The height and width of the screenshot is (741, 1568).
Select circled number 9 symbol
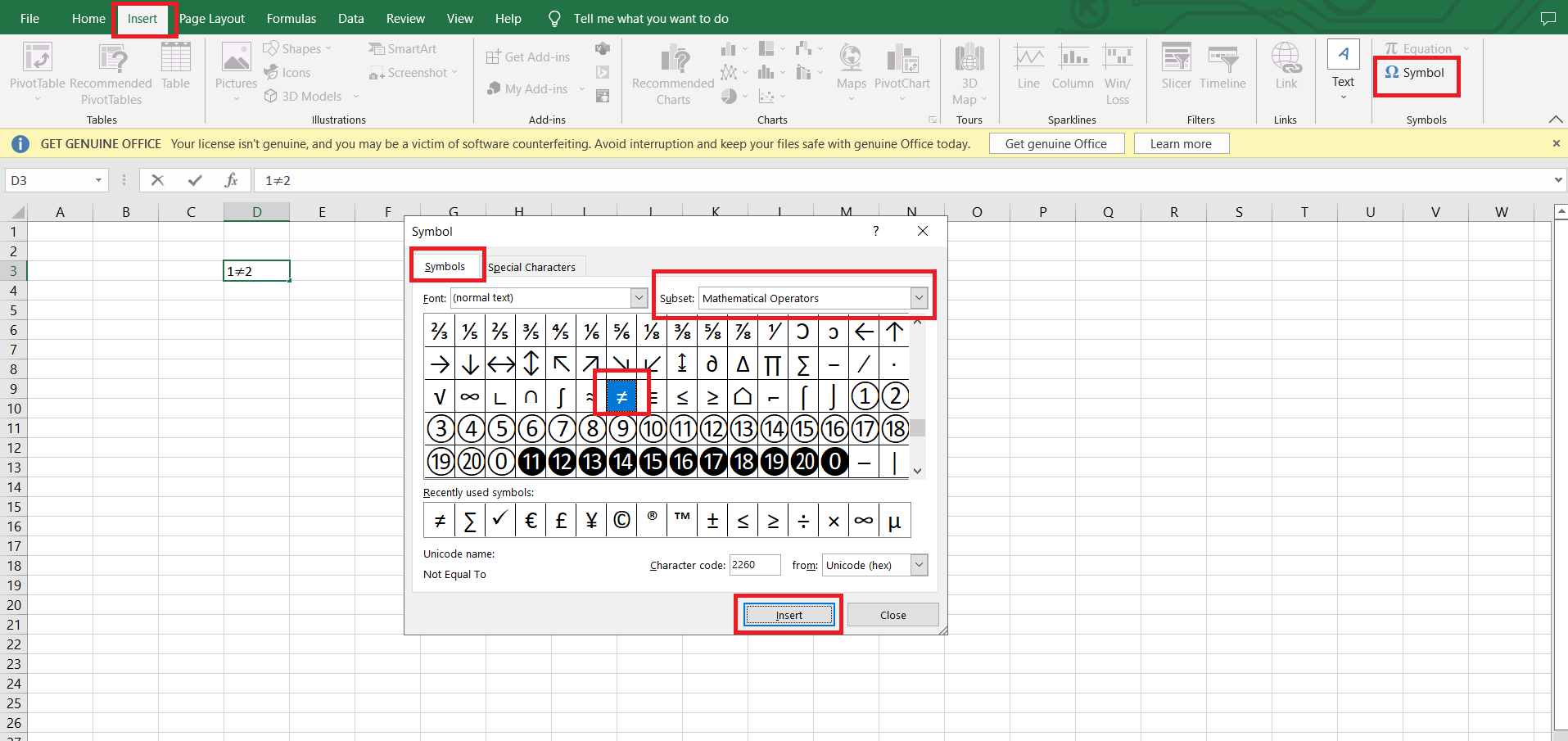coord(622,428)
